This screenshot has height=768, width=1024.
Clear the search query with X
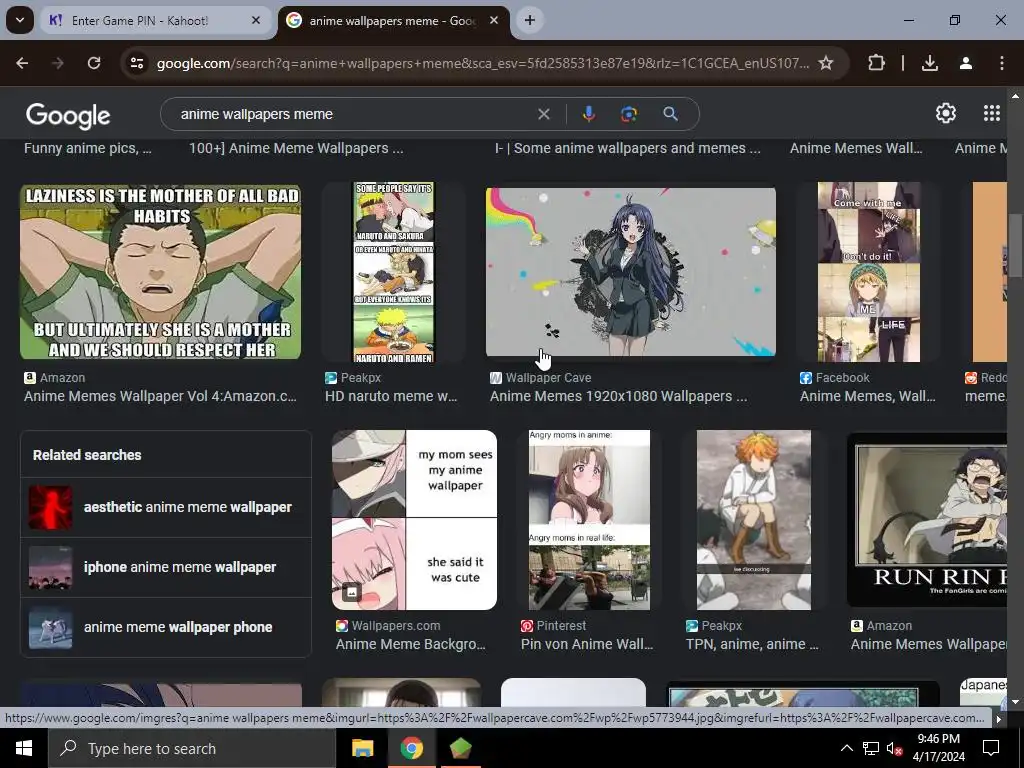(543, 114)
